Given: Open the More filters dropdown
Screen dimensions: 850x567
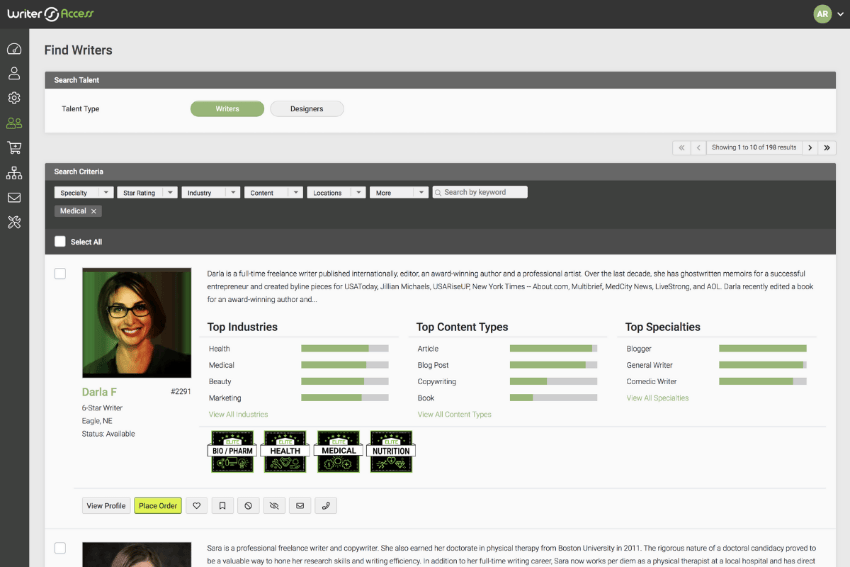Looking at the screenshot, I should [399, 192].
